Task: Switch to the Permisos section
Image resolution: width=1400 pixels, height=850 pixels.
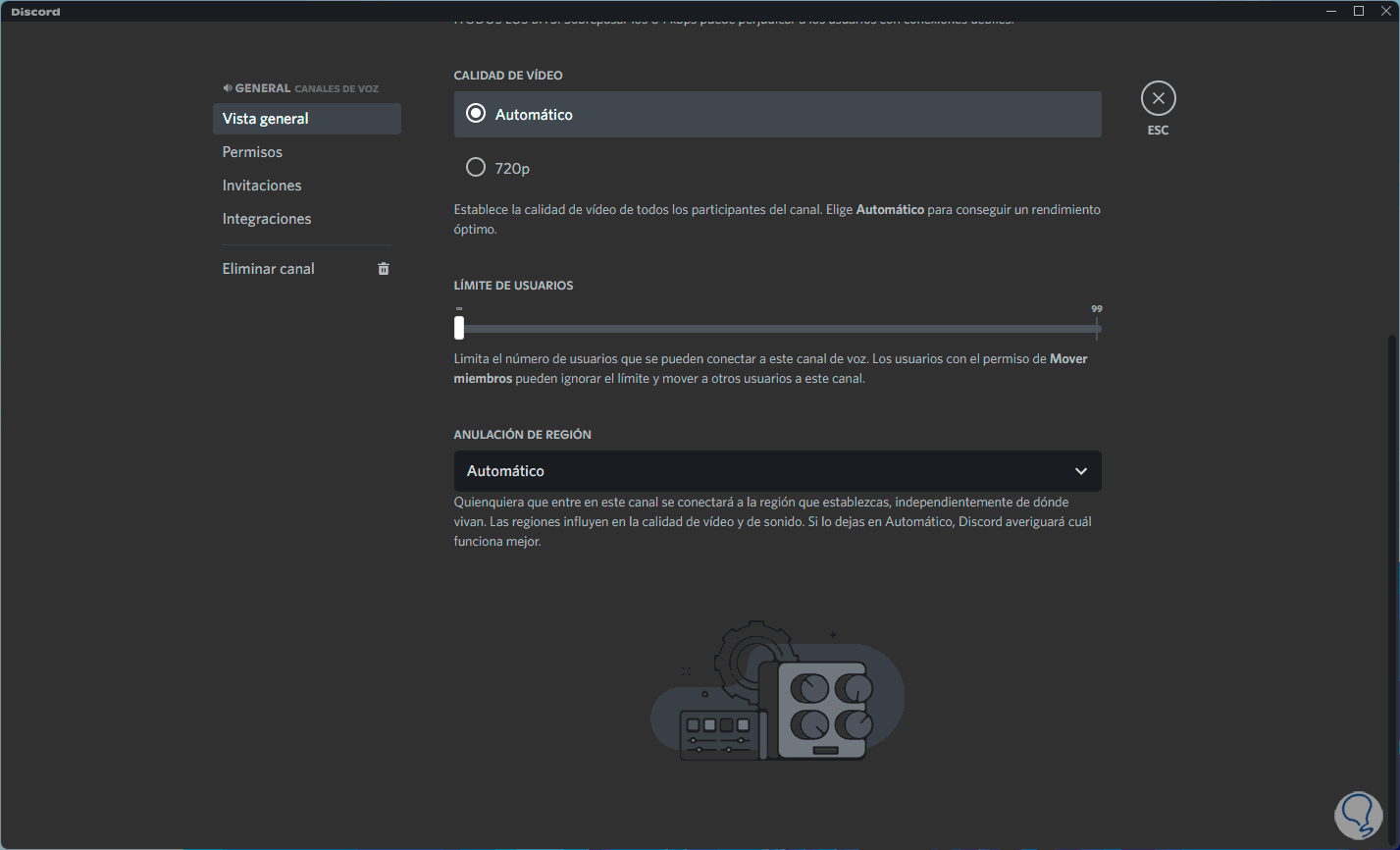Action: (253, 152)
